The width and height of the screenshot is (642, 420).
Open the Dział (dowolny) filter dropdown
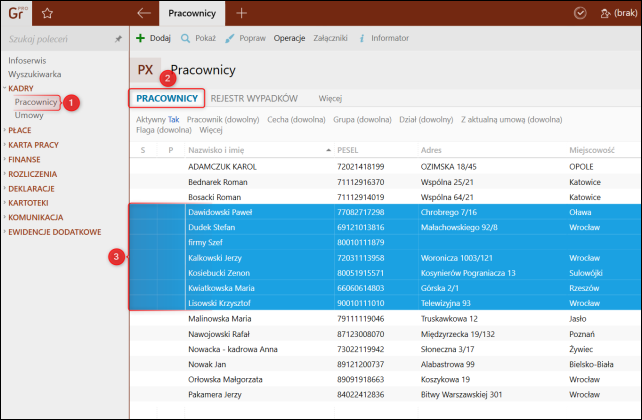(x=427, y=119)
